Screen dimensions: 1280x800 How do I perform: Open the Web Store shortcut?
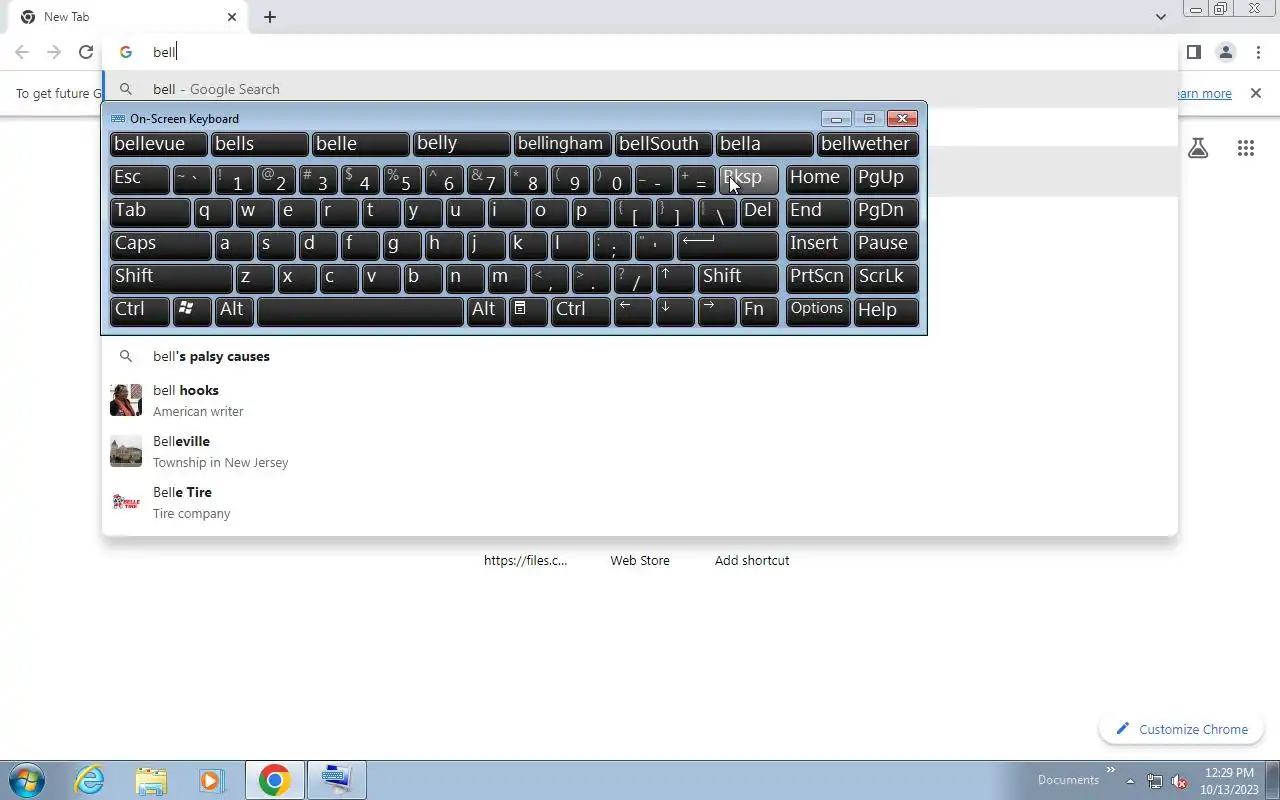click(640, 560)
